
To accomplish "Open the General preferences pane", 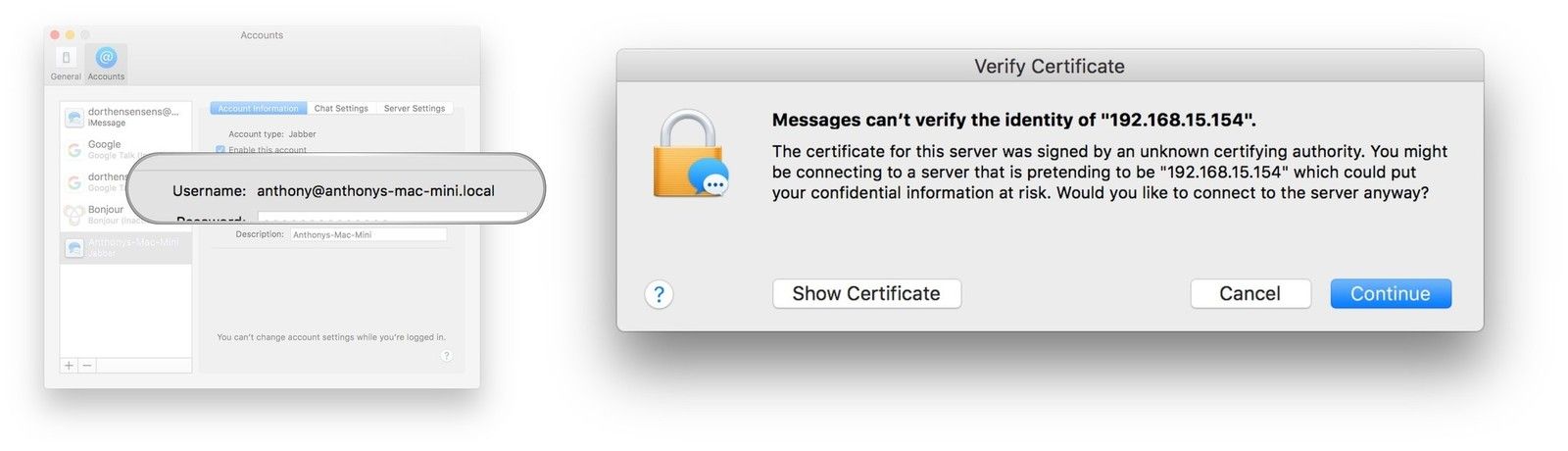I will point(66,63).
